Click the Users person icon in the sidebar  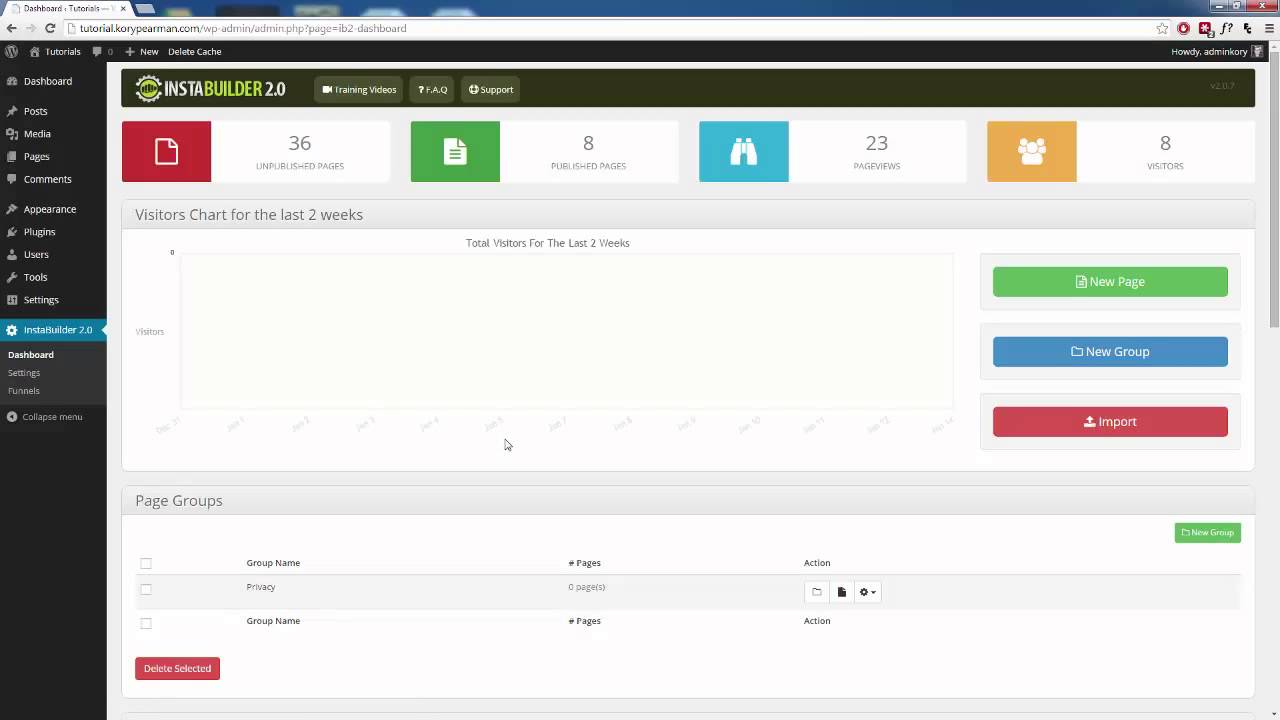coord(12,255)
